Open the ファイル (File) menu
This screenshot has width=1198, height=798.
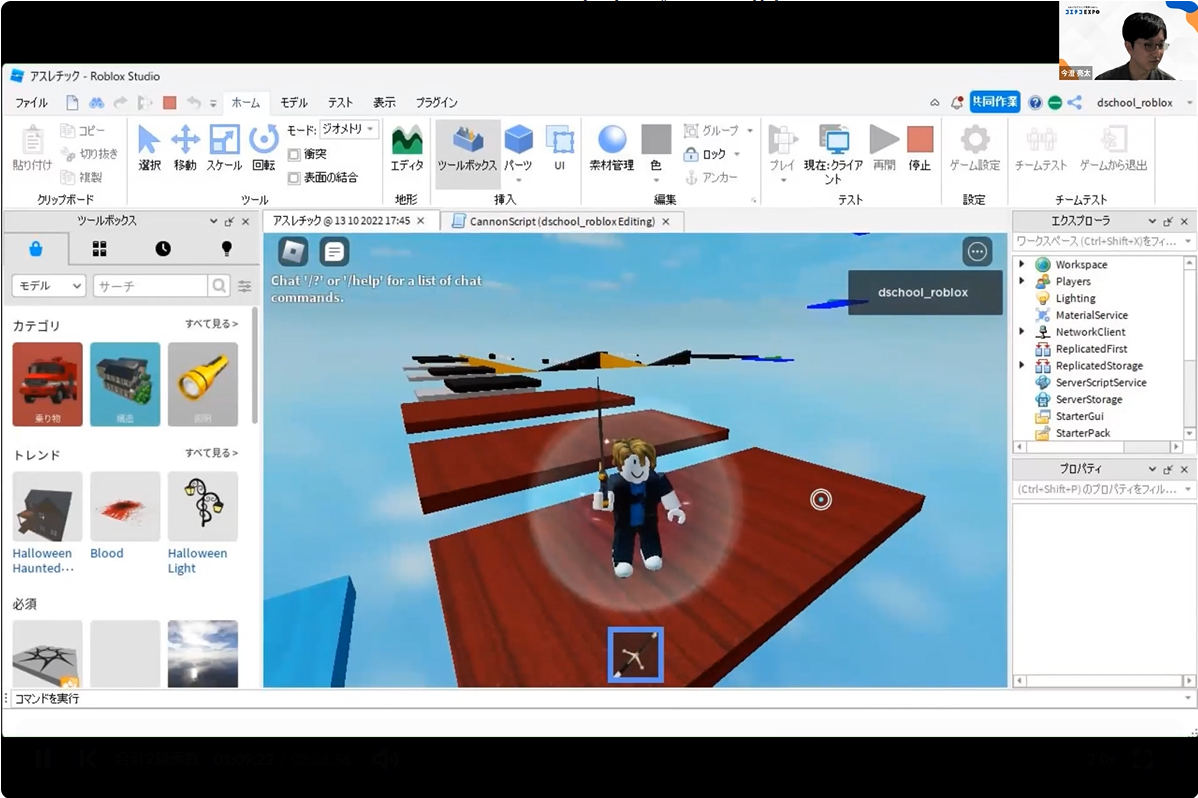(31, 102)
